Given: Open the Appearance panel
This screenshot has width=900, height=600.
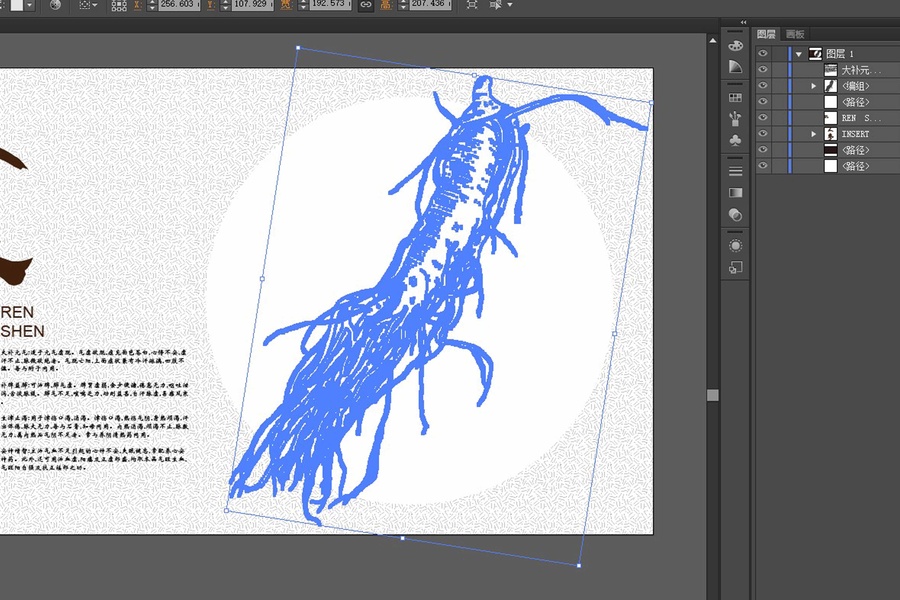Looking at the screenshot, I should point(735,246).
